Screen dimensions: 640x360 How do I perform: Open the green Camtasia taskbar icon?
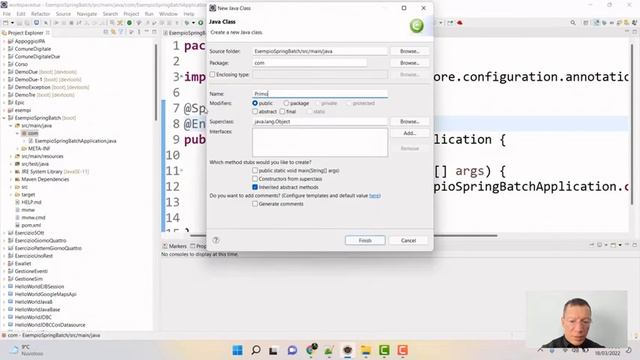384,350
